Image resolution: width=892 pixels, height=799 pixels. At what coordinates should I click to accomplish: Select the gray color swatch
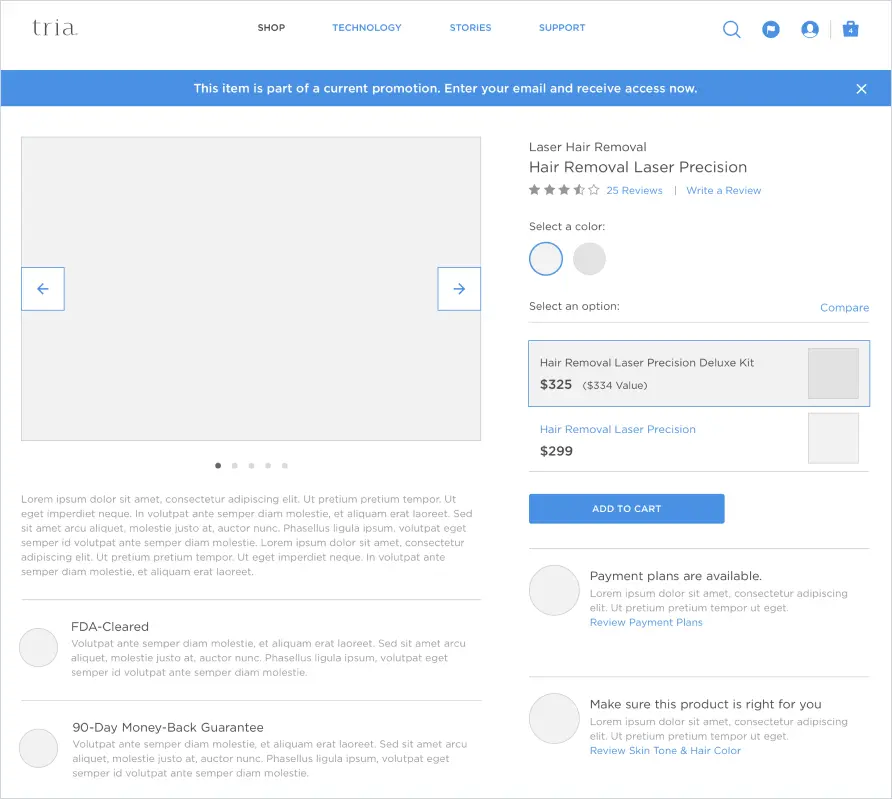tap(589, 259)
